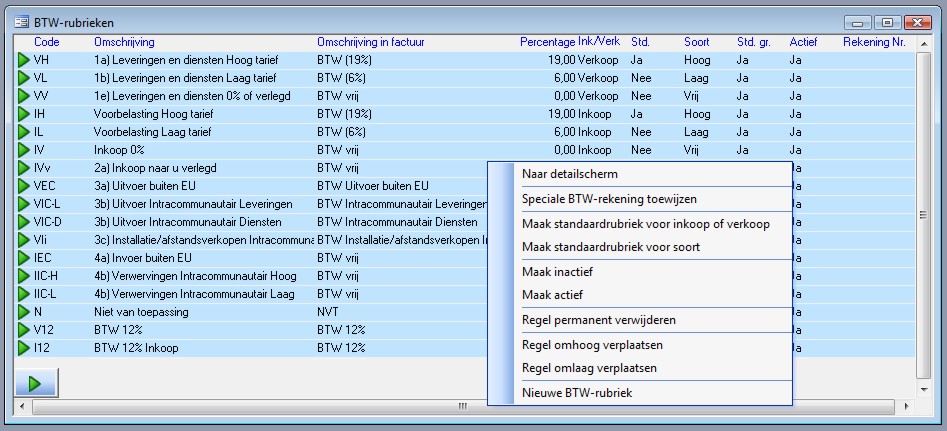The image size is (947, 431).
Task: Click the BTW-rubrieken window title icon
Action: tap(21, 21)
